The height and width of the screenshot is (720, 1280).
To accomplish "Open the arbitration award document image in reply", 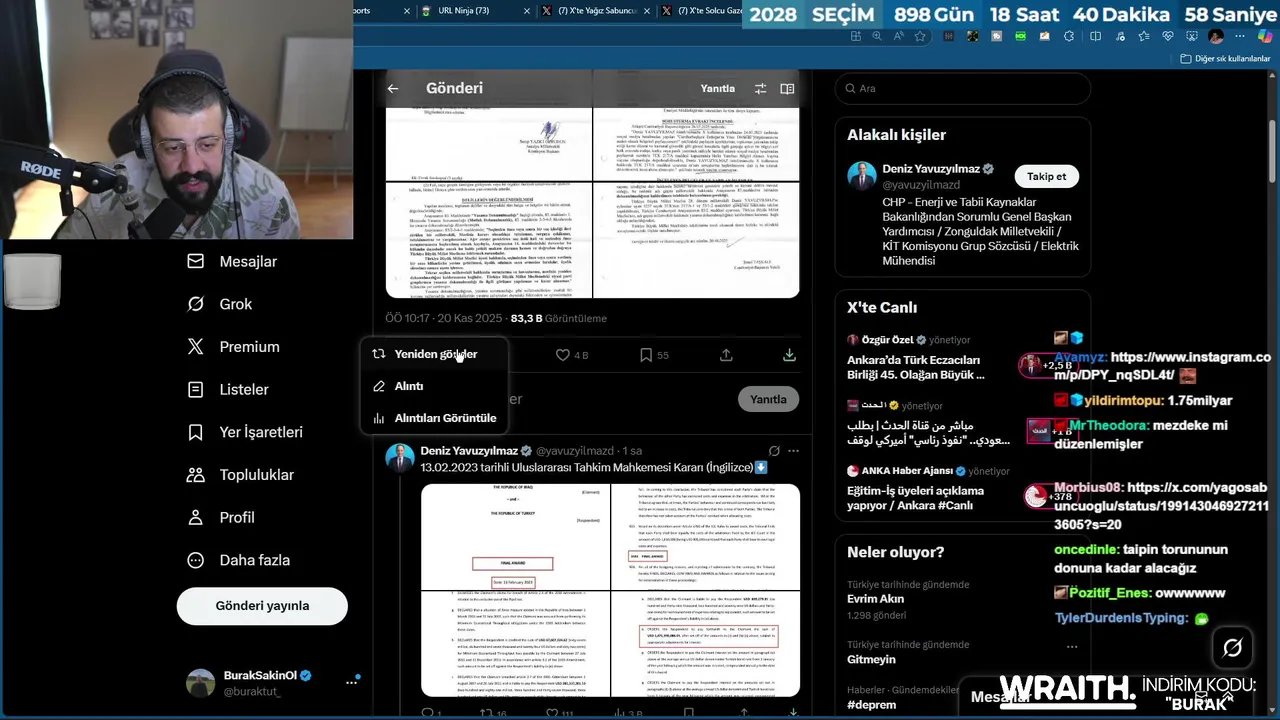I will (610, 590).
